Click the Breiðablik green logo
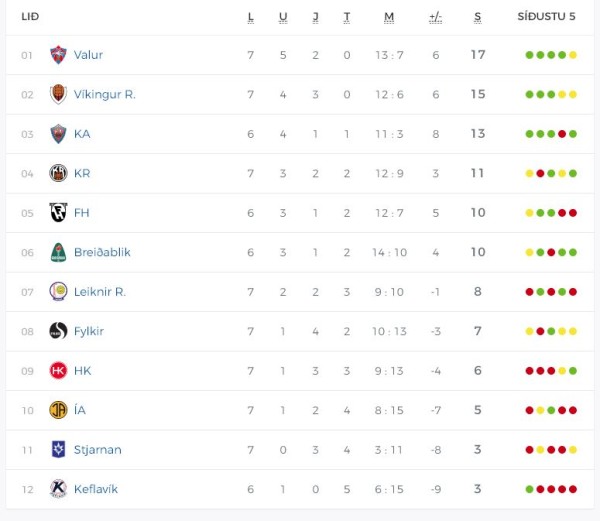Screen dimensions: 600x521 (58, 252)
